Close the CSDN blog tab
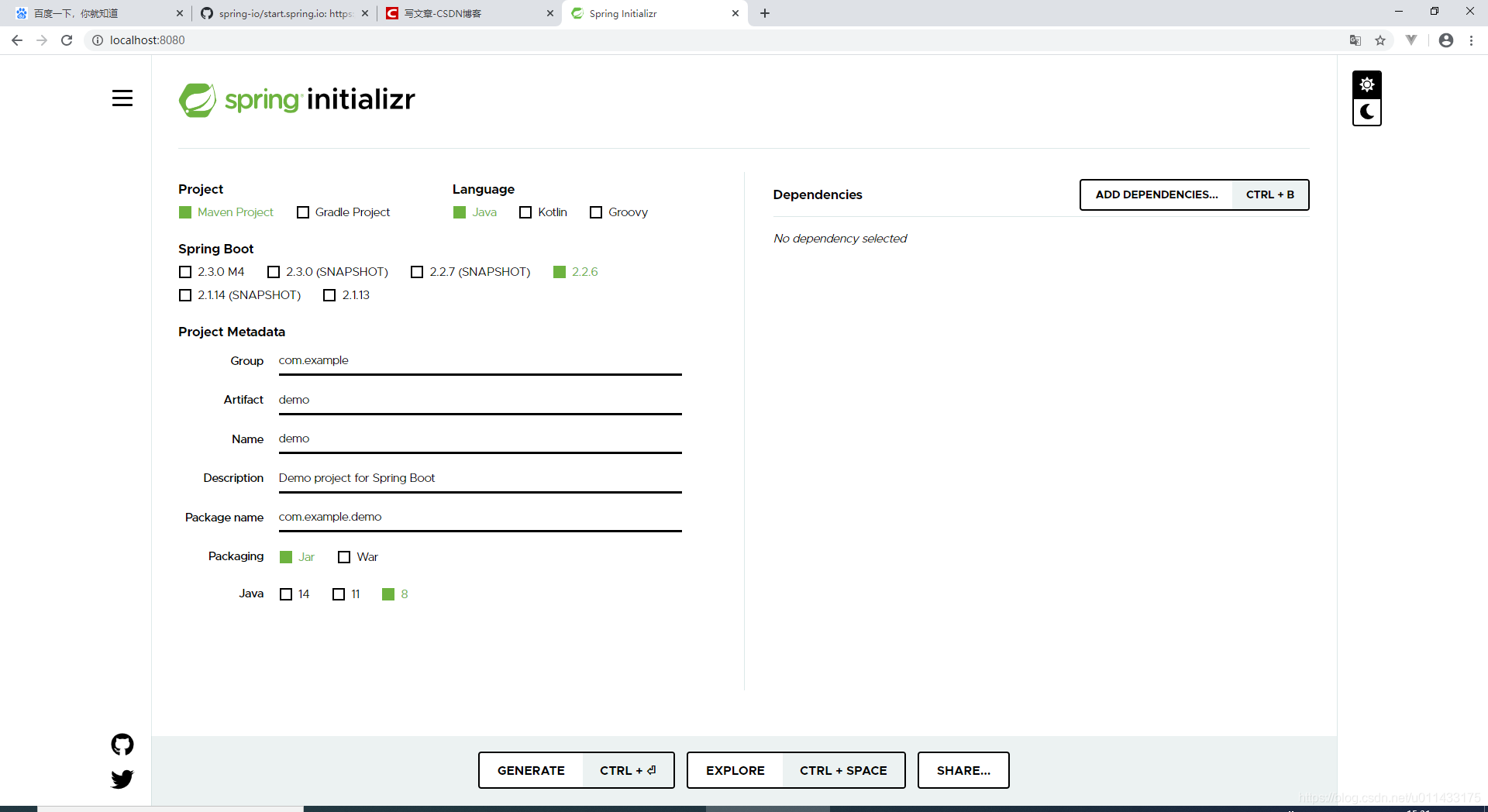1488x812 pixels. [x=550, y=13]
